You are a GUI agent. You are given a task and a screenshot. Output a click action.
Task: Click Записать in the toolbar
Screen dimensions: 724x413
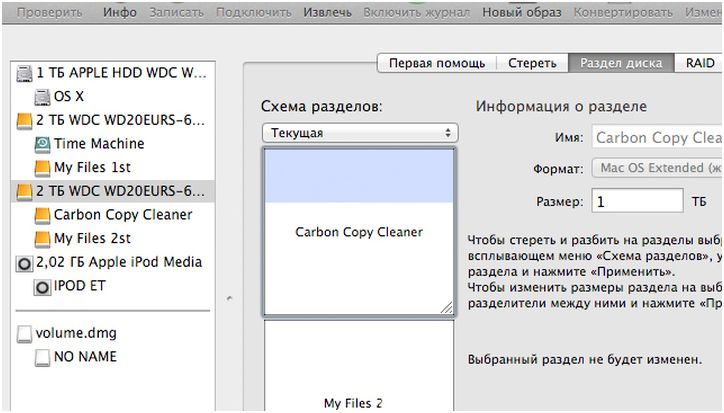point(176,12)
